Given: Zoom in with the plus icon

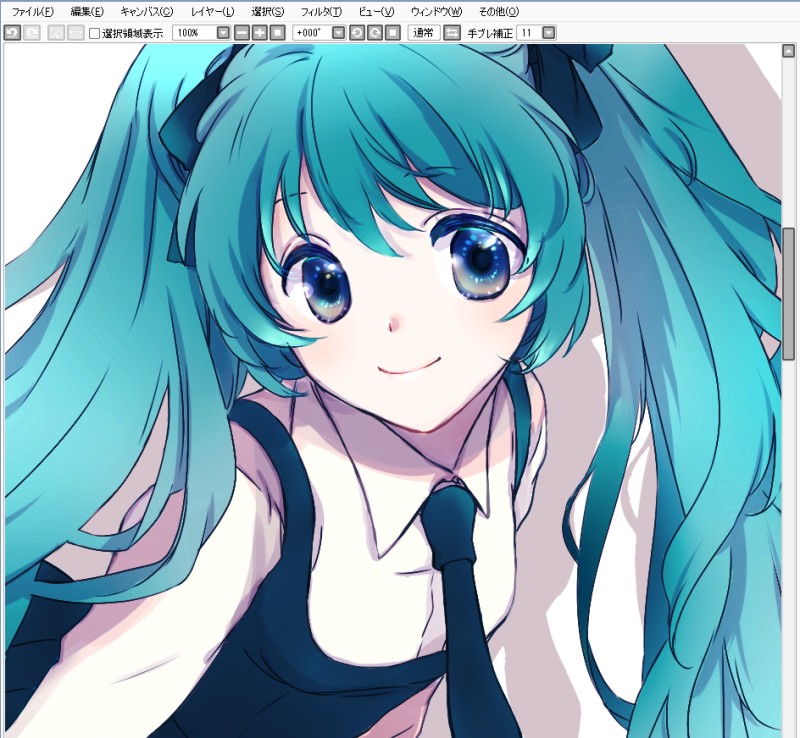Looking at the screenshot, I should pyautogui.click(x=260, y=33).
